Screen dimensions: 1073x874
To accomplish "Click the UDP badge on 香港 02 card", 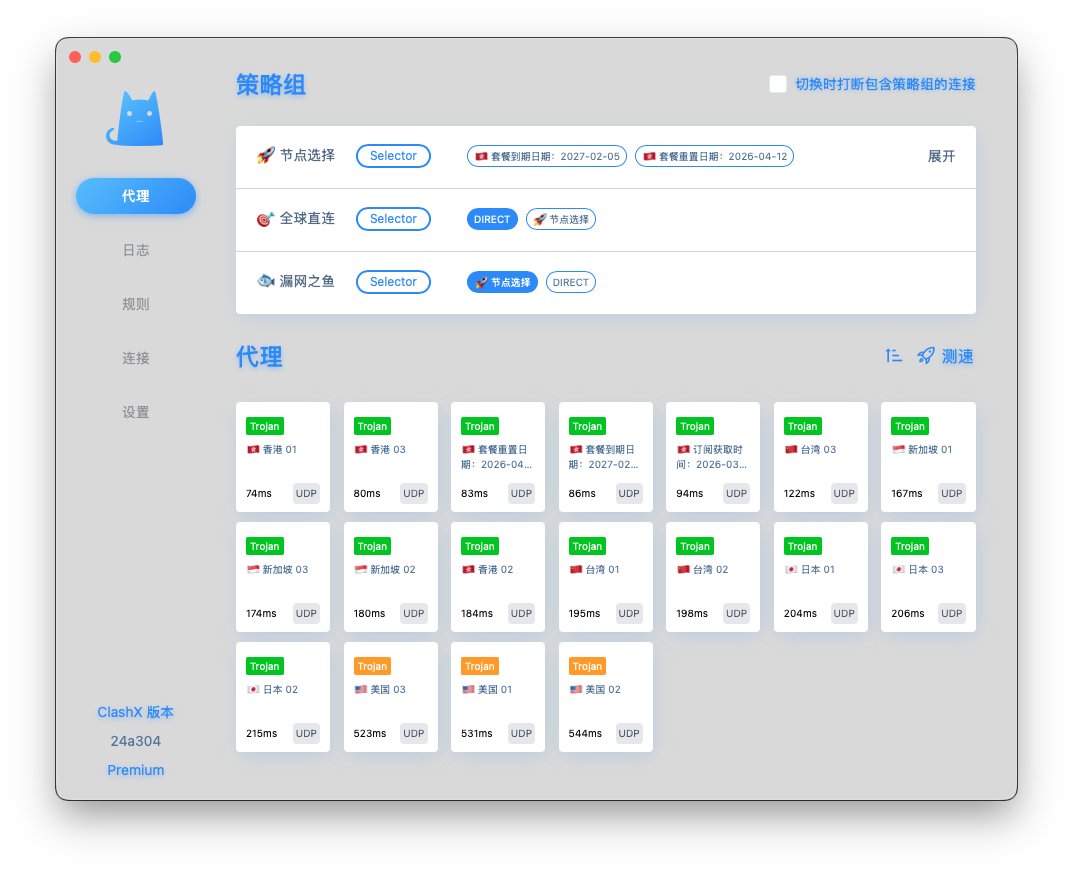I will click(521, 614).
